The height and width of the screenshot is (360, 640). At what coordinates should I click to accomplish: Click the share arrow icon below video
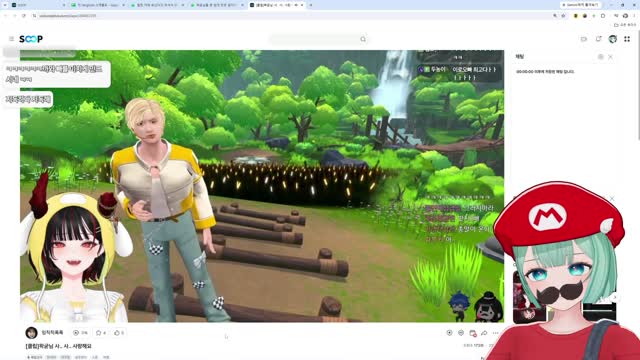[x=484, y=333]
